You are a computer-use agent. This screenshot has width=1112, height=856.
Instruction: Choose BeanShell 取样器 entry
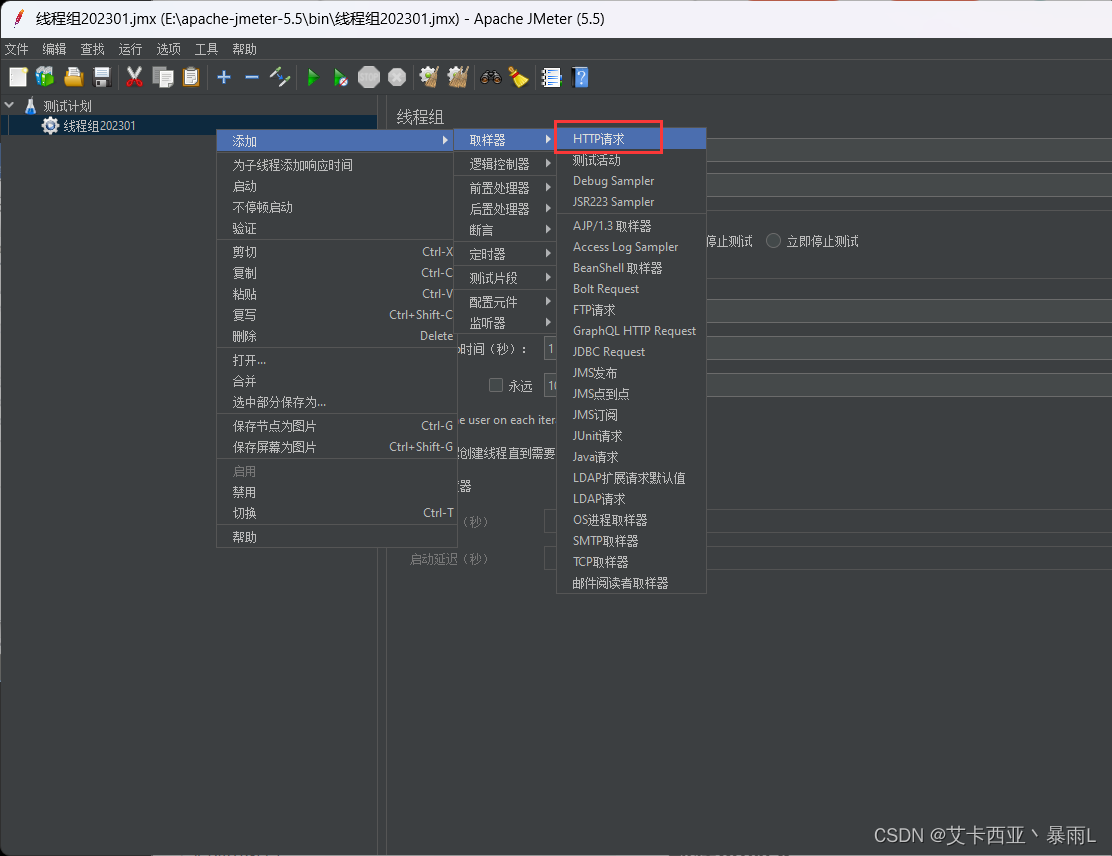click(631, 268)
